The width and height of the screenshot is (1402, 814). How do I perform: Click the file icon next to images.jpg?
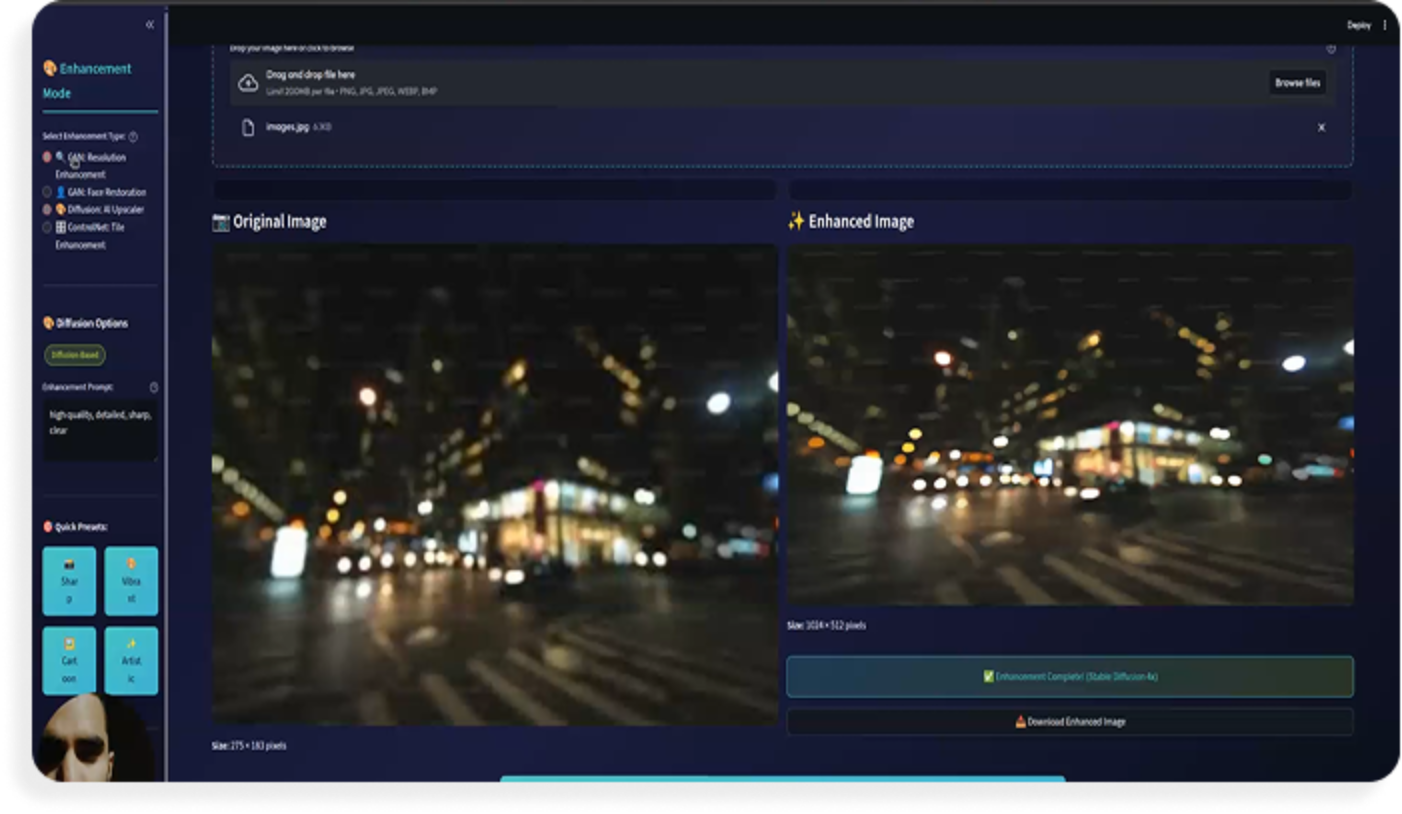pos(248,127)
